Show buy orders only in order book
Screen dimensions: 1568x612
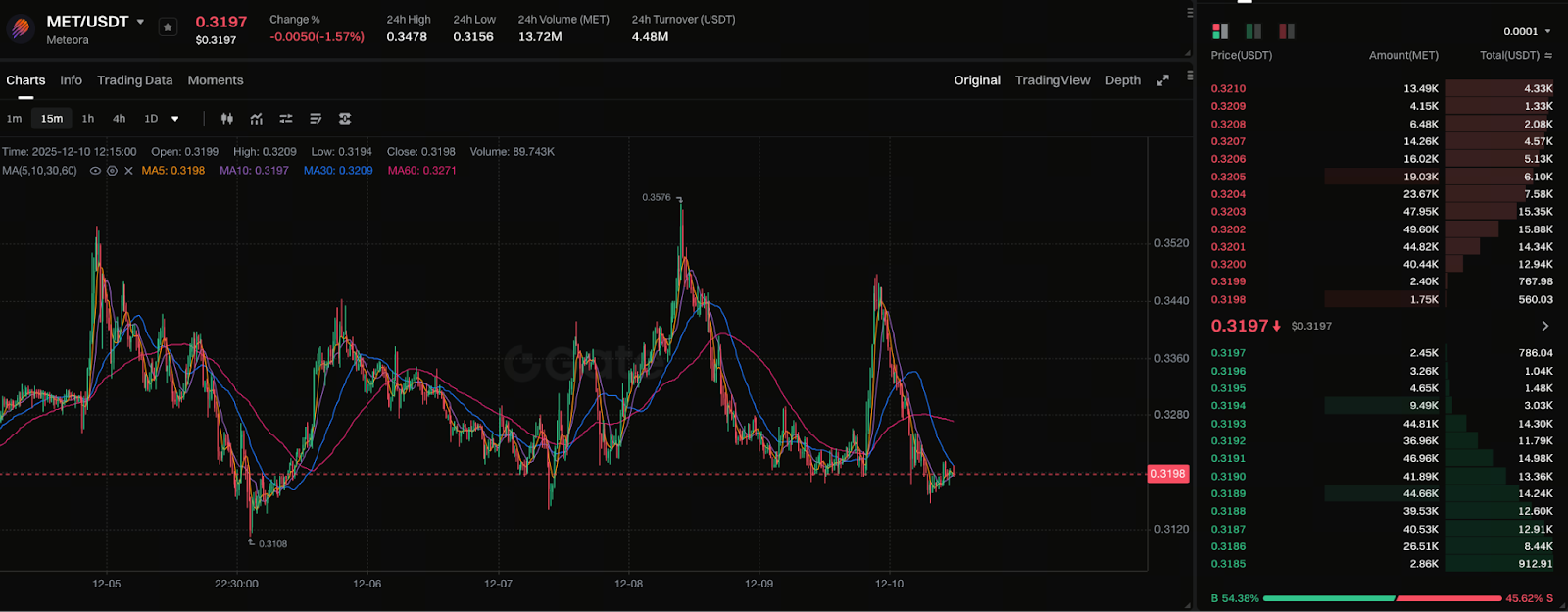click(1253, 31)
